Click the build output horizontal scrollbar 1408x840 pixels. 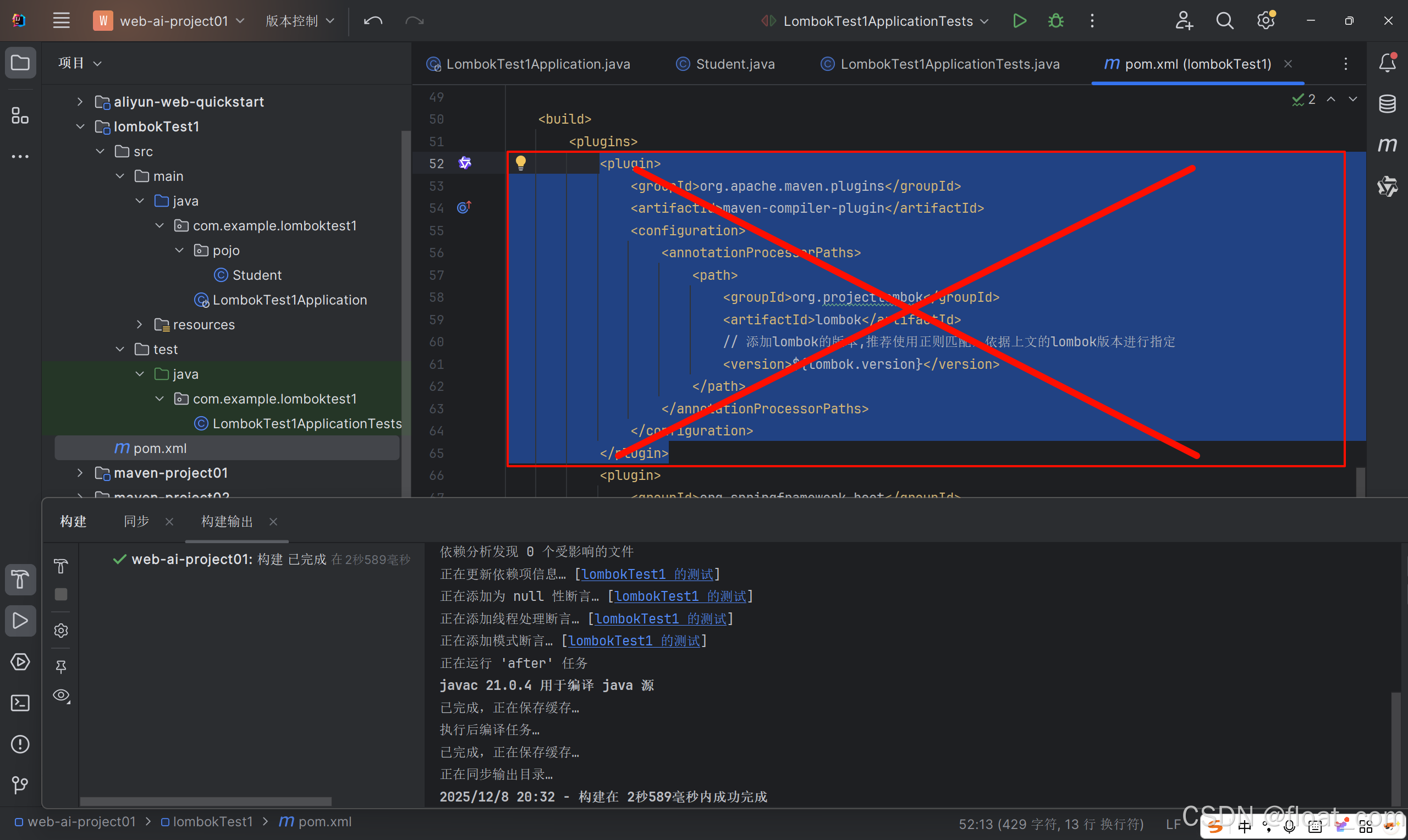pyautogui.click(x=206, y=801)
